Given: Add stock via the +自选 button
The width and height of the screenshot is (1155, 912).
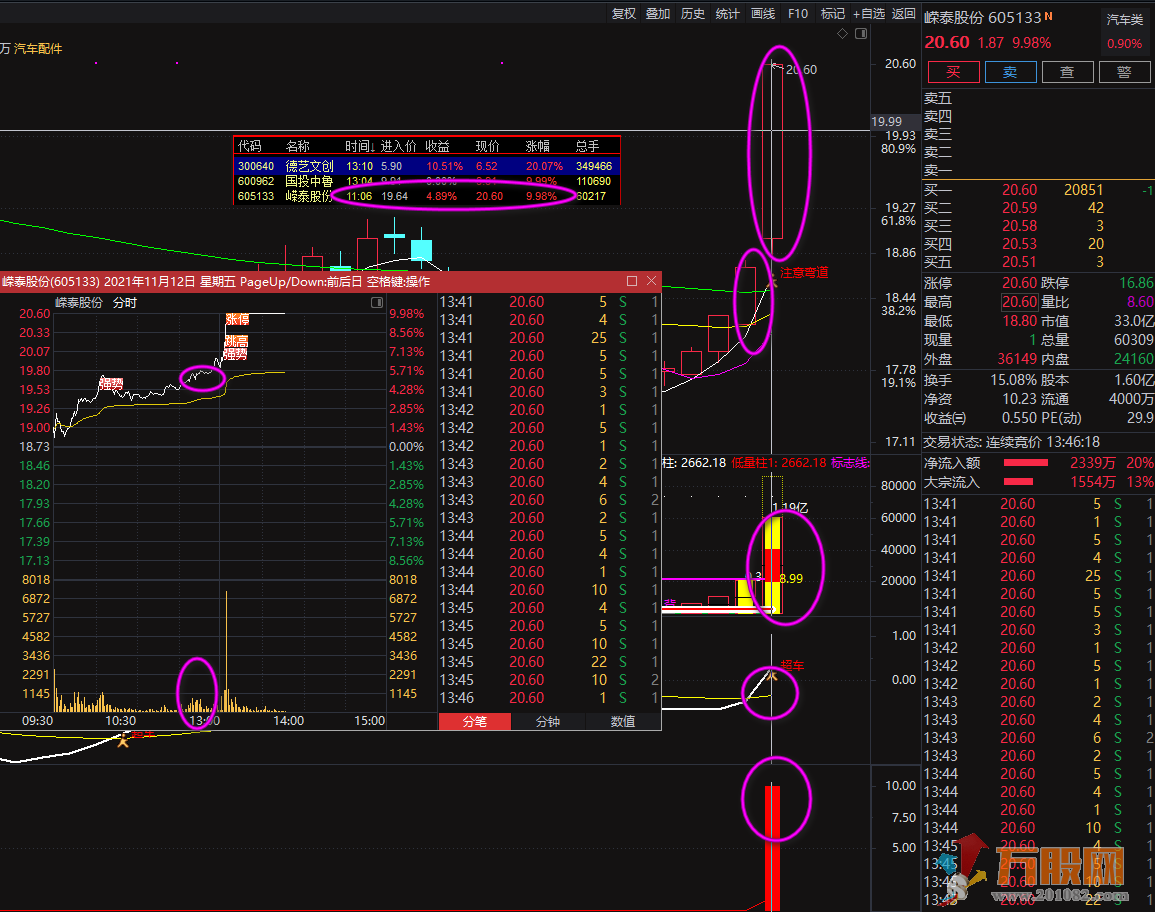Looking at the screenshot, I should coord(868,14).
